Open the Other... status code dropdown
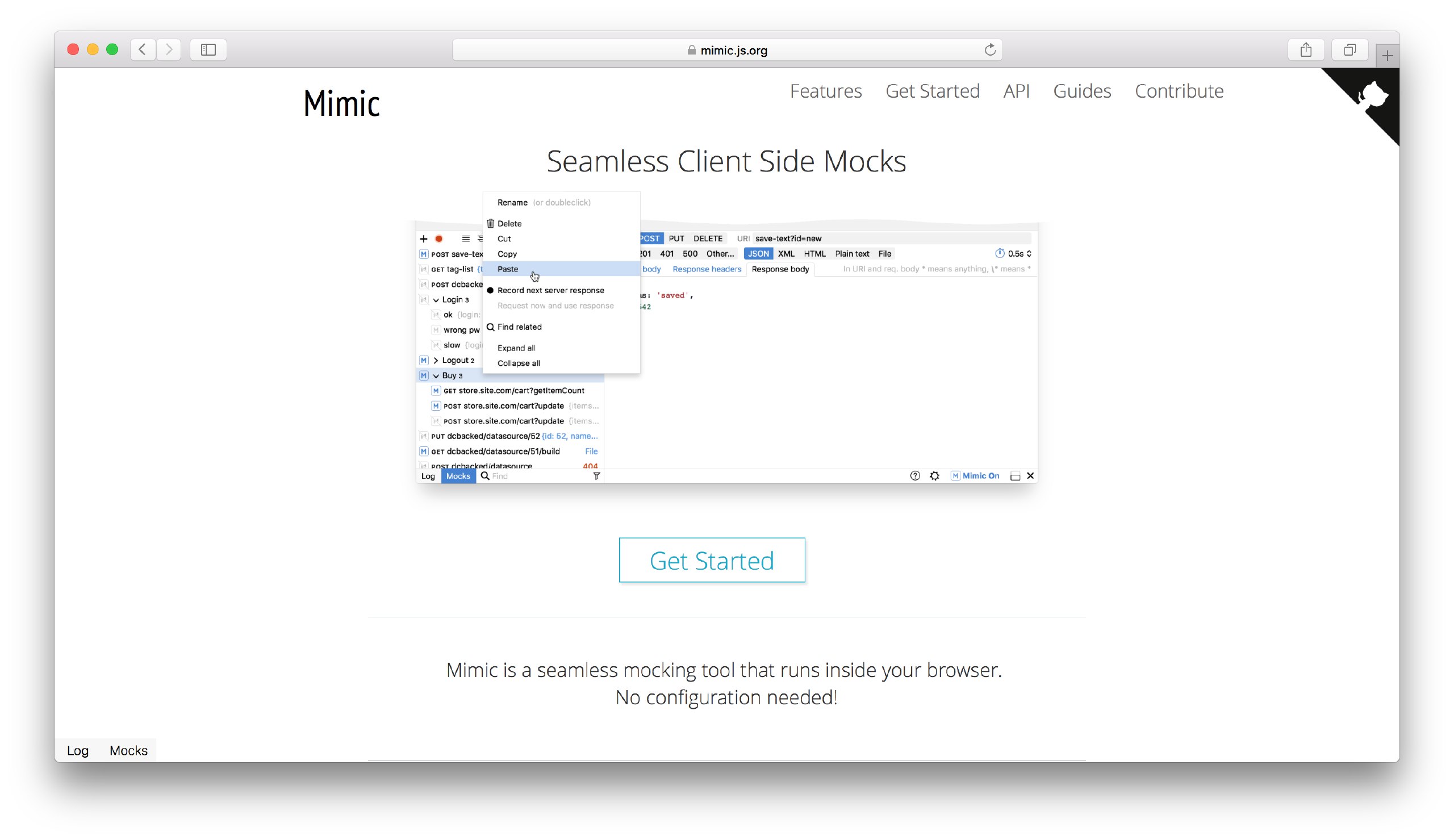Screen dimensions: 1454x840 point(720,253)
